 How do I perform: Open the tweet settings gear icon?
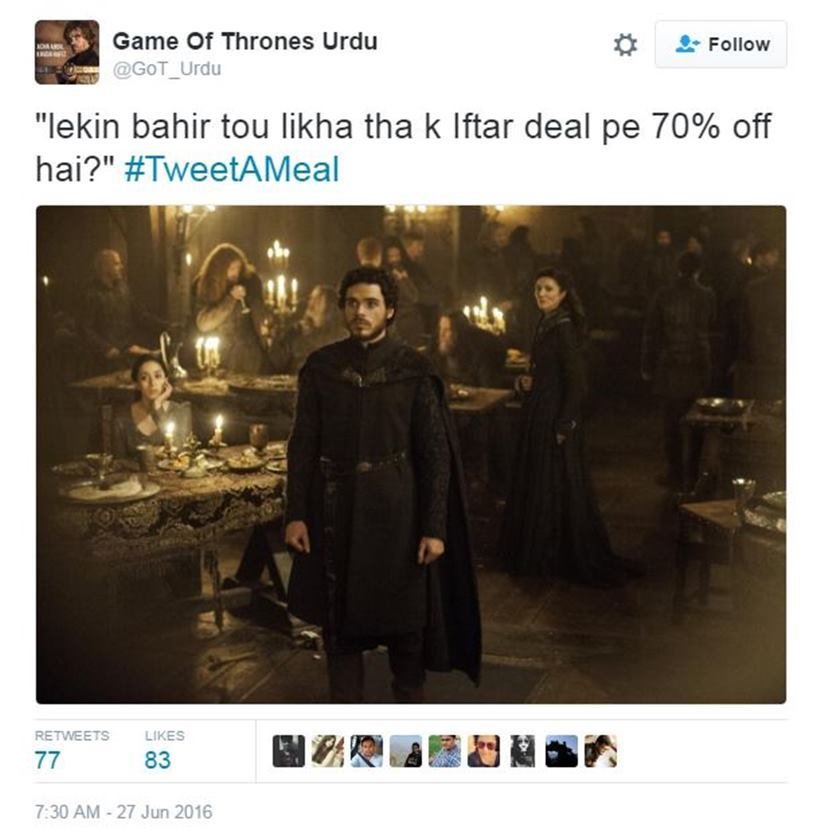[625, 45]
